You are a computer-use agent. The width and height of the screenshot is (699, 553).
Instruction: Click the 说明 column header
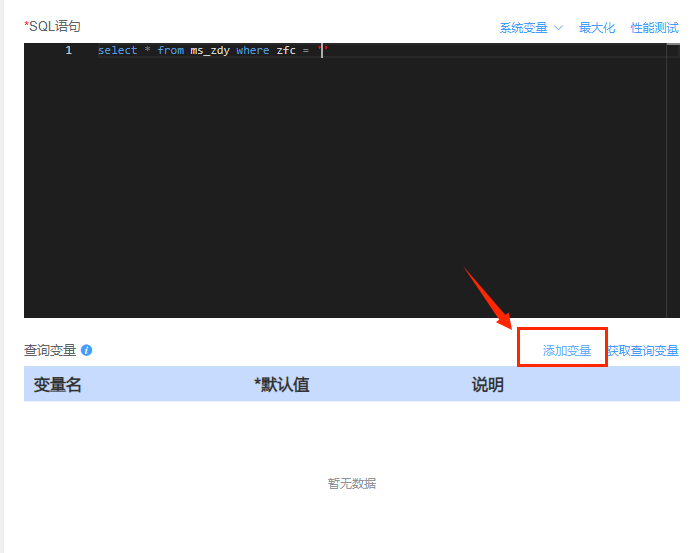click(488, 384)
